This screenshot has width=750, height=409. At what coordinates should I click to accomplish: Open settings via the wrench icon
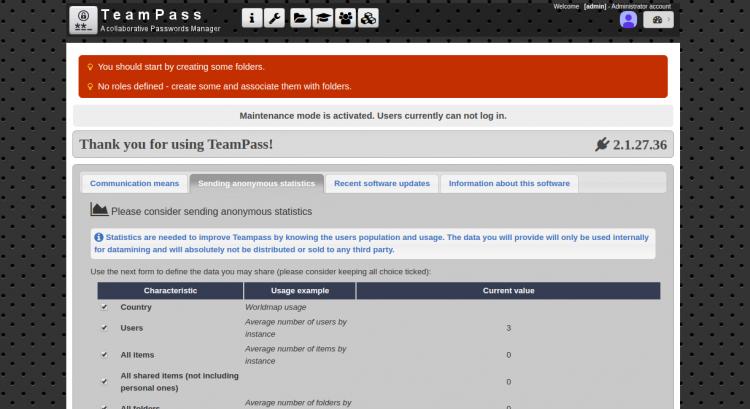(275, 18)
